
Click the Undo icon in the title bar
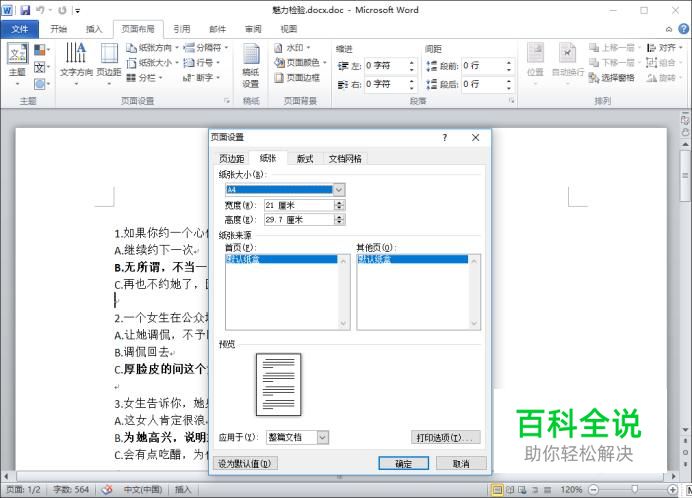coord(41,10)
